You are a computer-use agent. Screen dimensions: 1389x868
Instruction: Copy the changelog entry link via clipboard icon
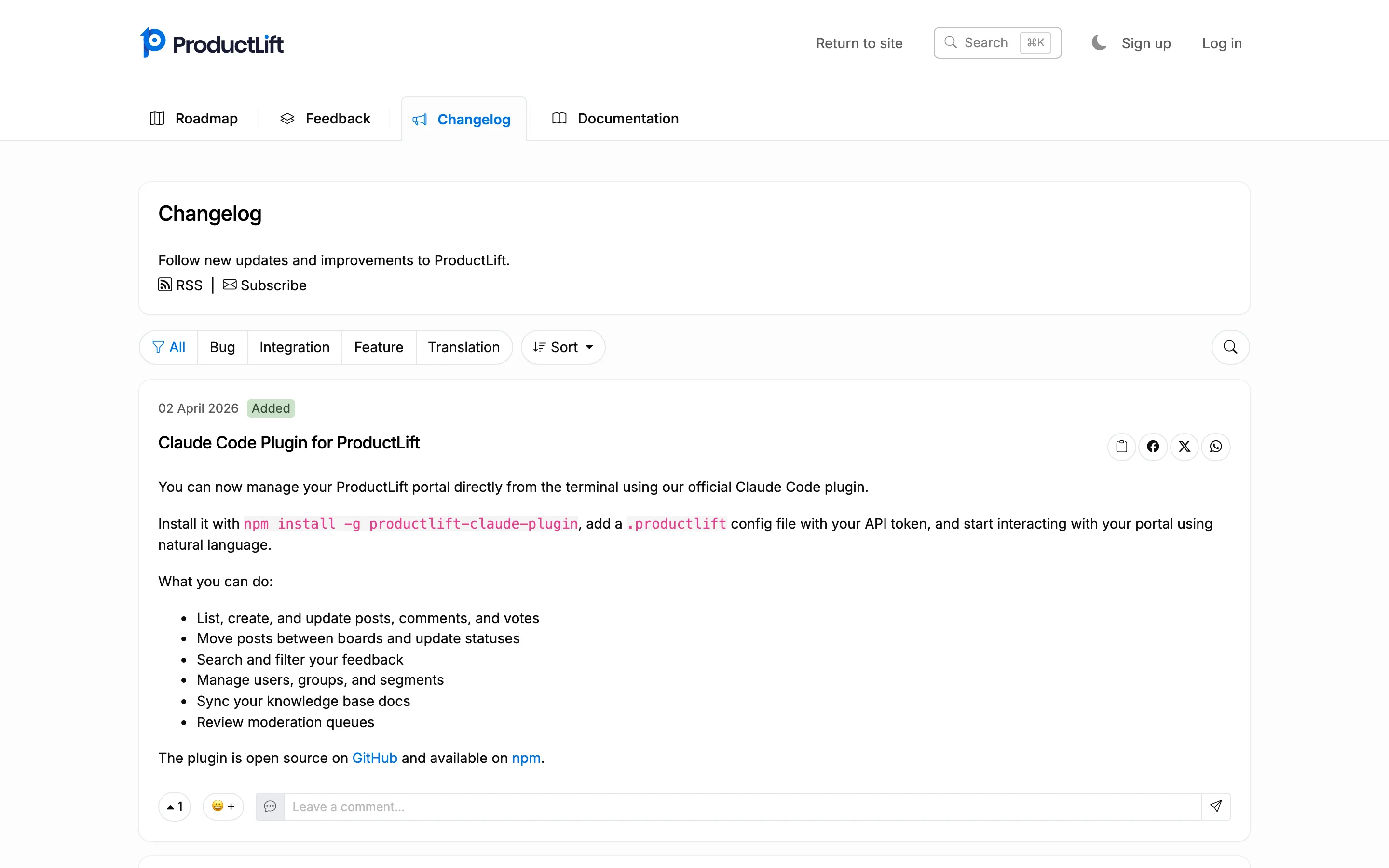[1121, 446]
